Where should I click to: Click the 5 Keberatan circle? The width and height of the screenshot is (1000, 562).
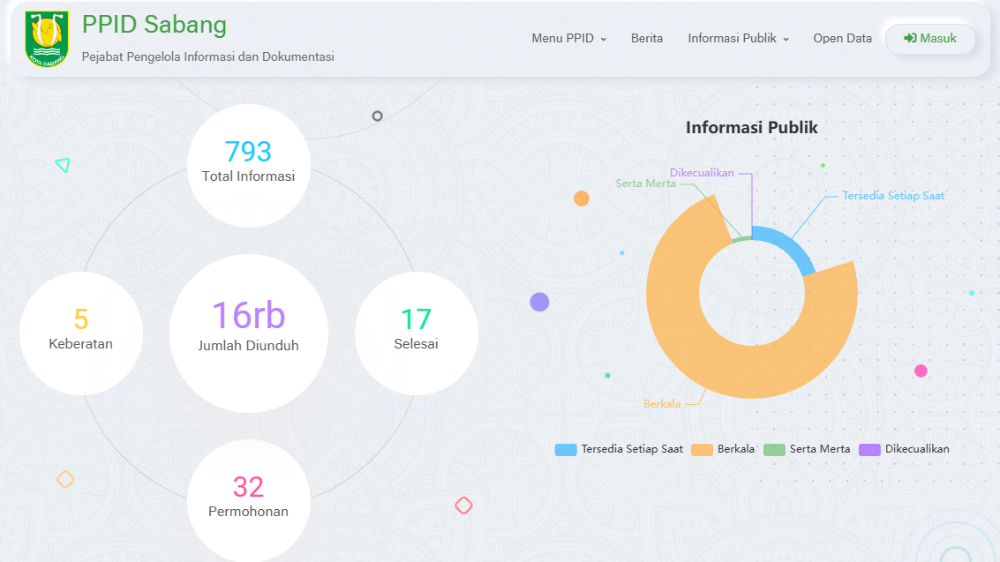click(x=81, y=332)
